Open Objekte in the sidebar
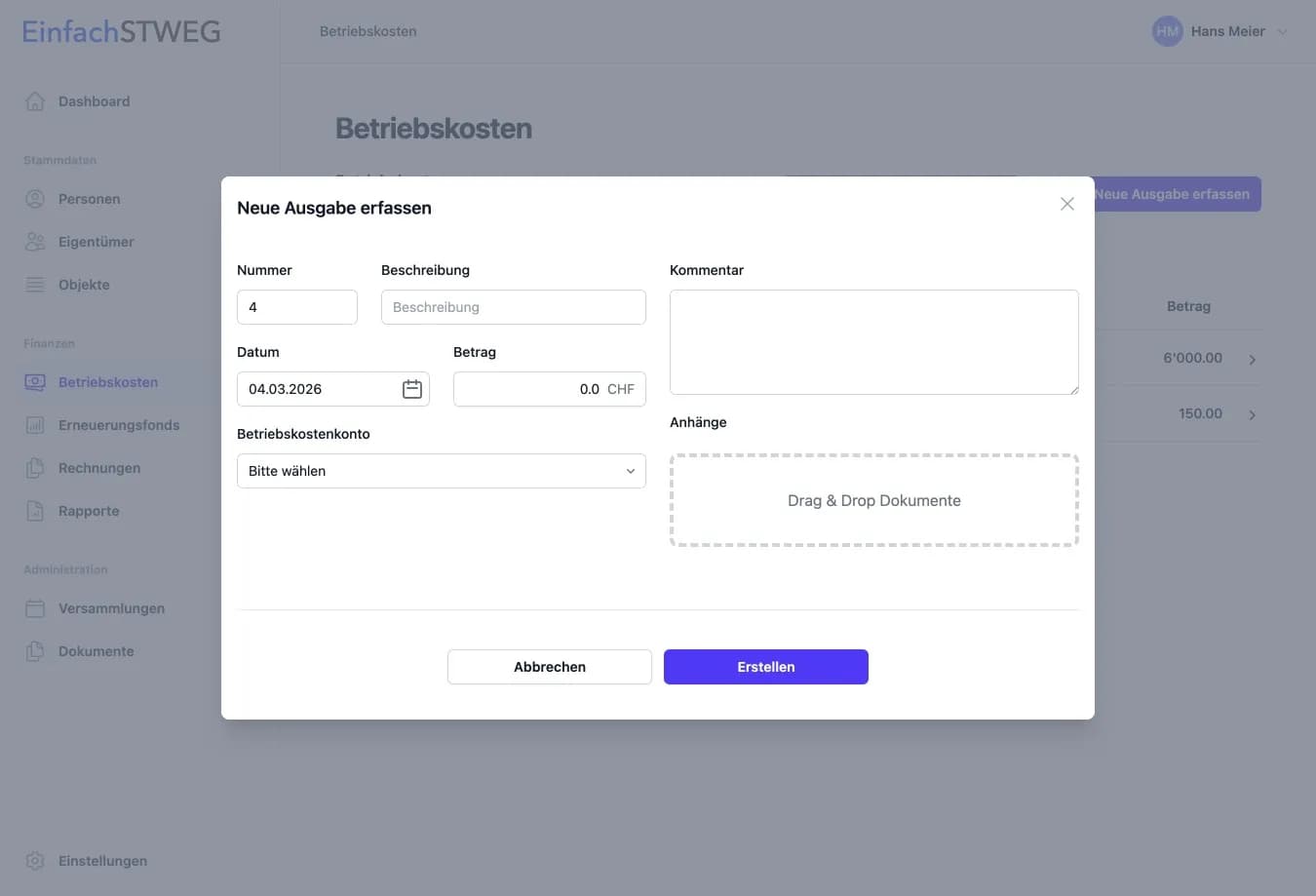Viewport: 1316px width, 896px height. click(x=84, y=285)
